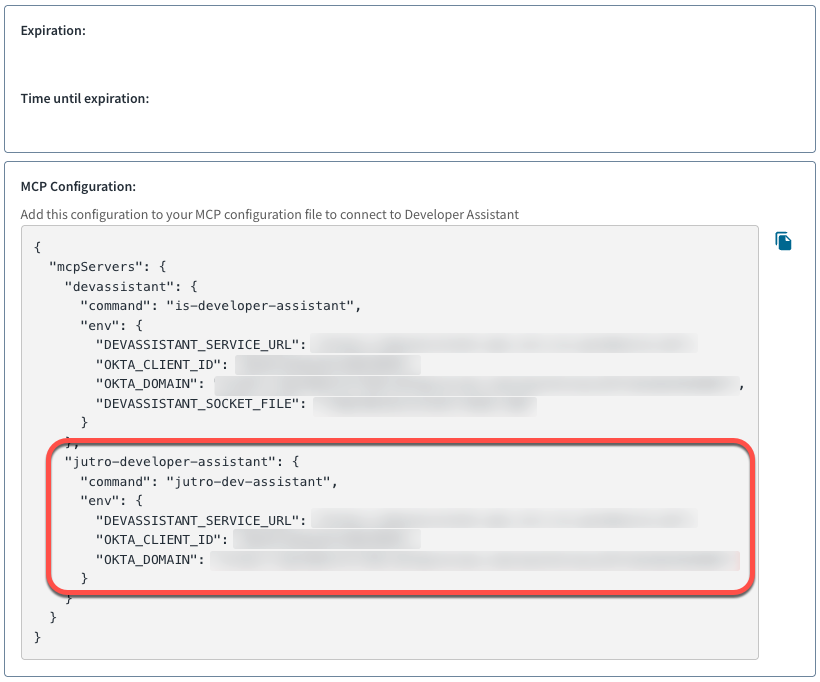Click the "jutro-dev-assistant" command value
The image size is (820, 682).
[248, 482]
